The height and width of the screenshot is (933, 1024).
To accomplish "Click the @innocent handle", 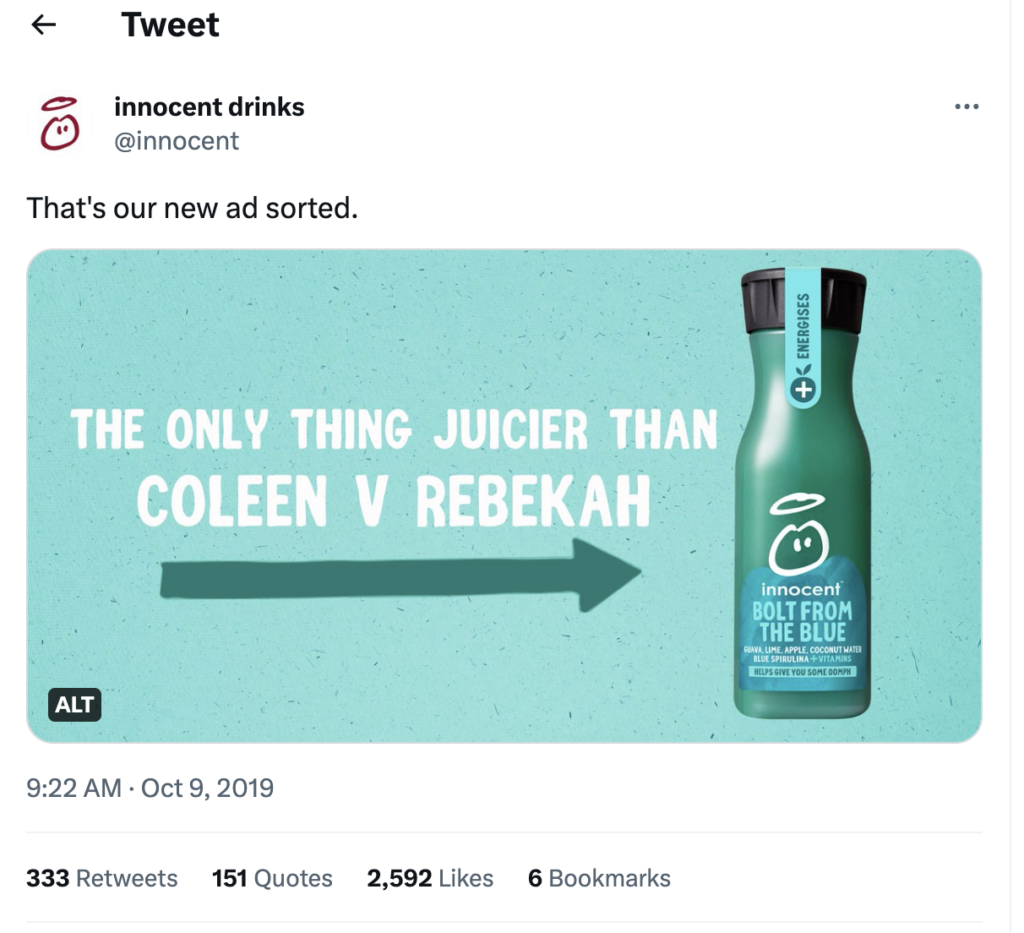I will click(x=176, y=141).
